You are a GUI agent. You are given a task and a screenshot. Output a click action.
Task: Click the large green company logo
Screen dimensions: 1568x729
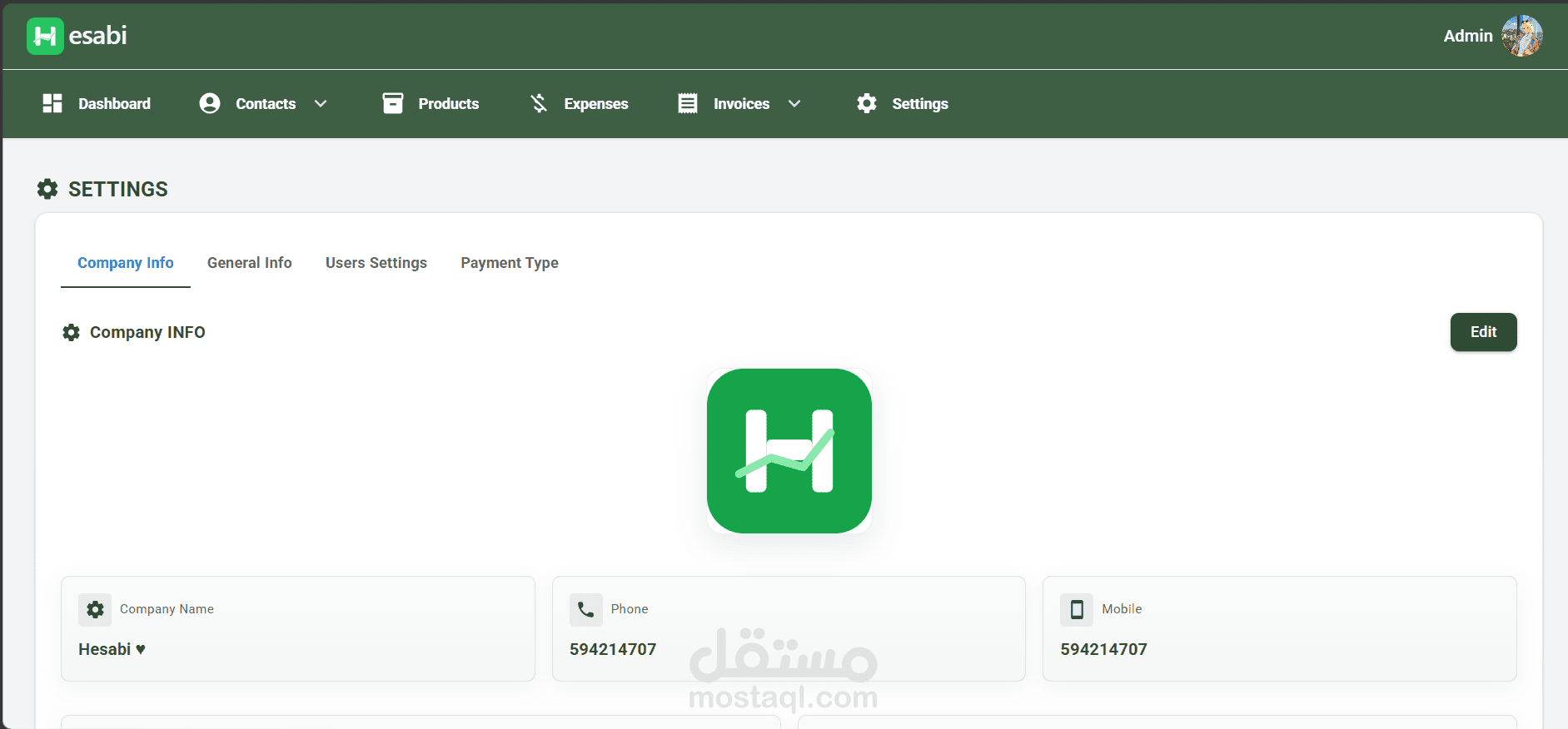coord(789,451)
